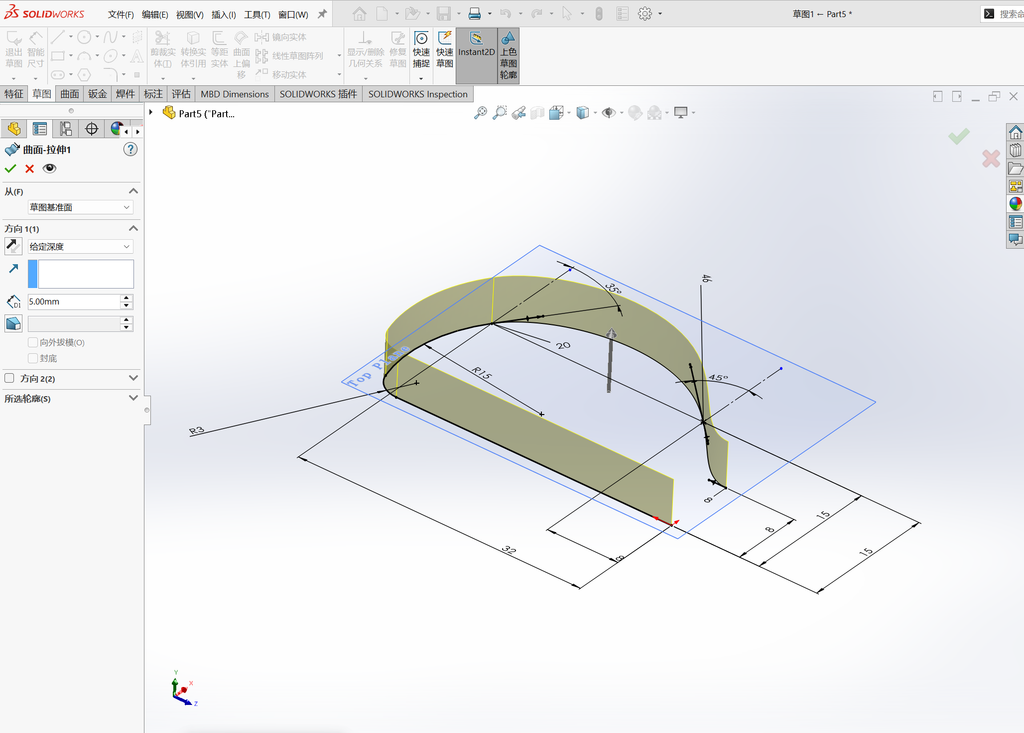
Task: Click the 5.00mm depth input field
Action: (74, 302)
